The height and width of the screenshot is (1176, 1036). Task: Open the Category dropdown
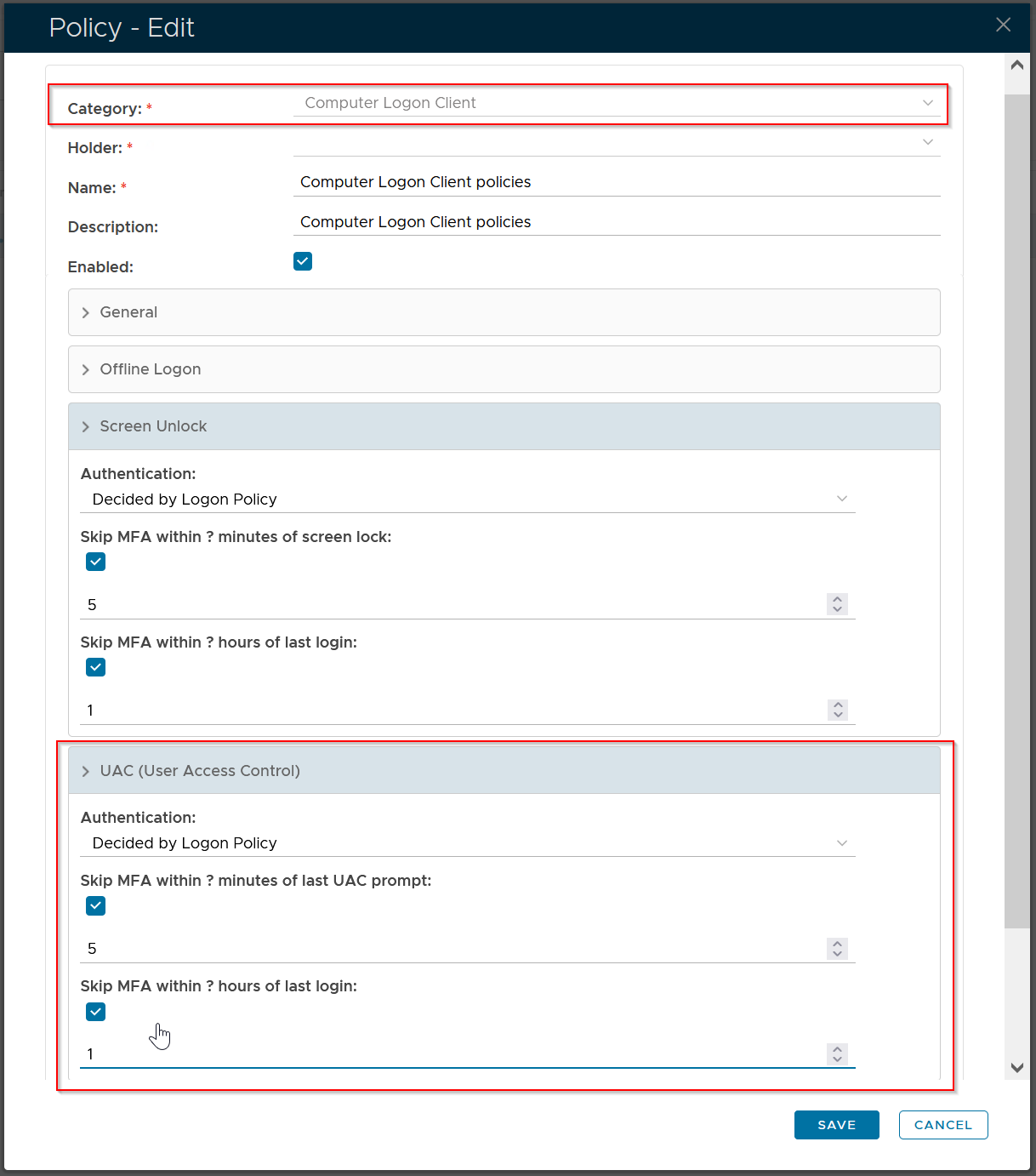[x=617, y=103]
